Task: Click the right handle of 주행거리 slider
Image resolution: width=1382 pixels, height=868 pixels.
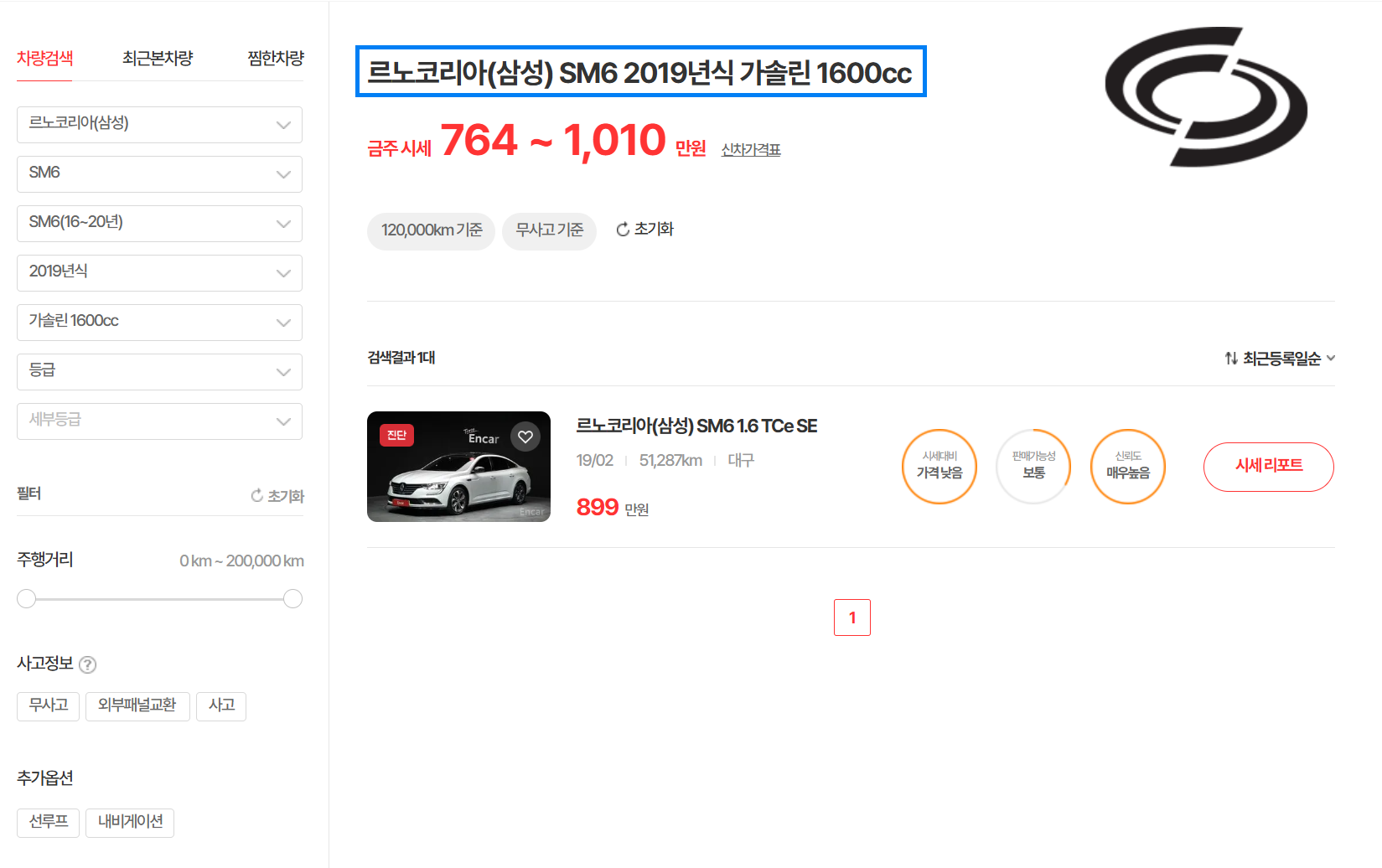Action: point(292,599)
